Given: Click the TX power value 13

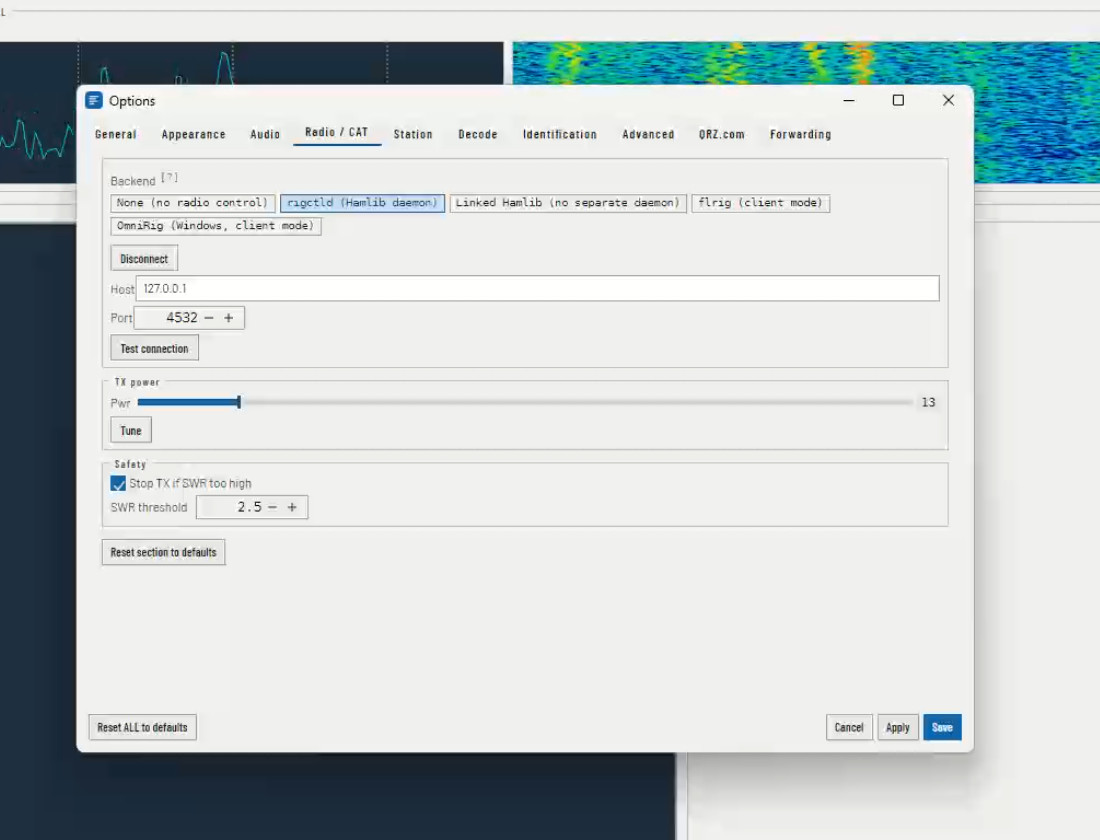Looking at the screenshot, I should point(928,402).
